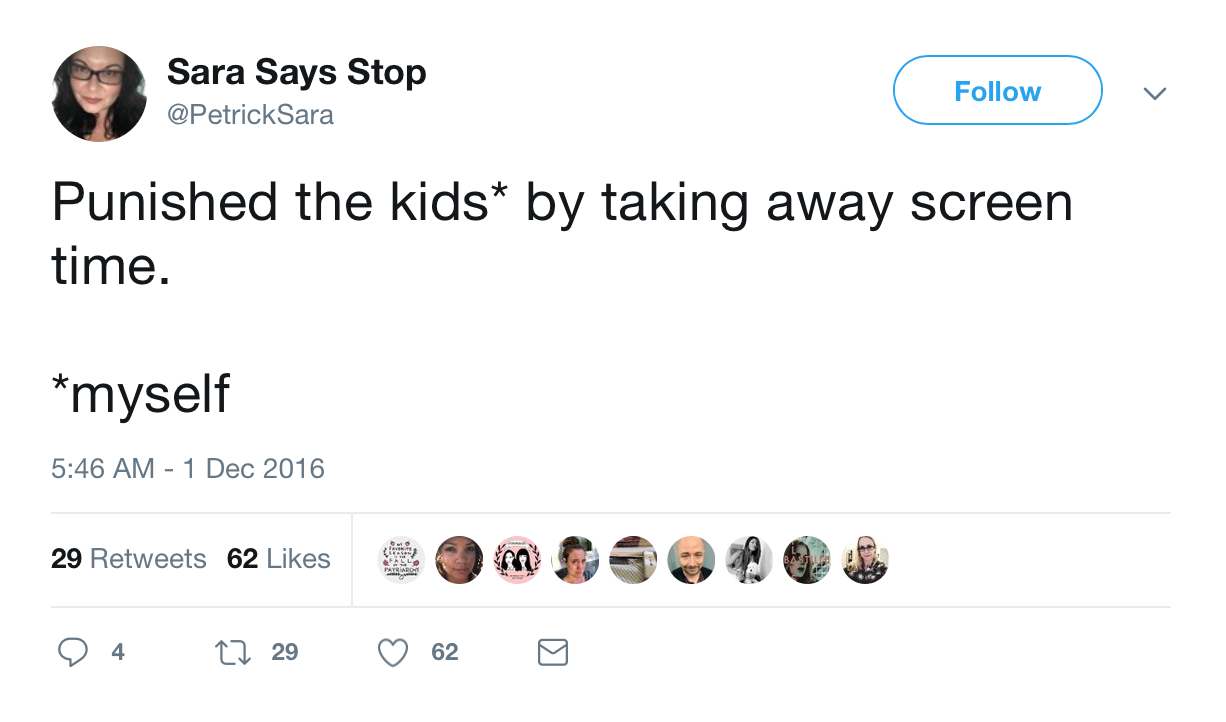Click the liker avatar holding a rabbit
Viewport: 1226px width, 722px height.
tap(749, 560)
